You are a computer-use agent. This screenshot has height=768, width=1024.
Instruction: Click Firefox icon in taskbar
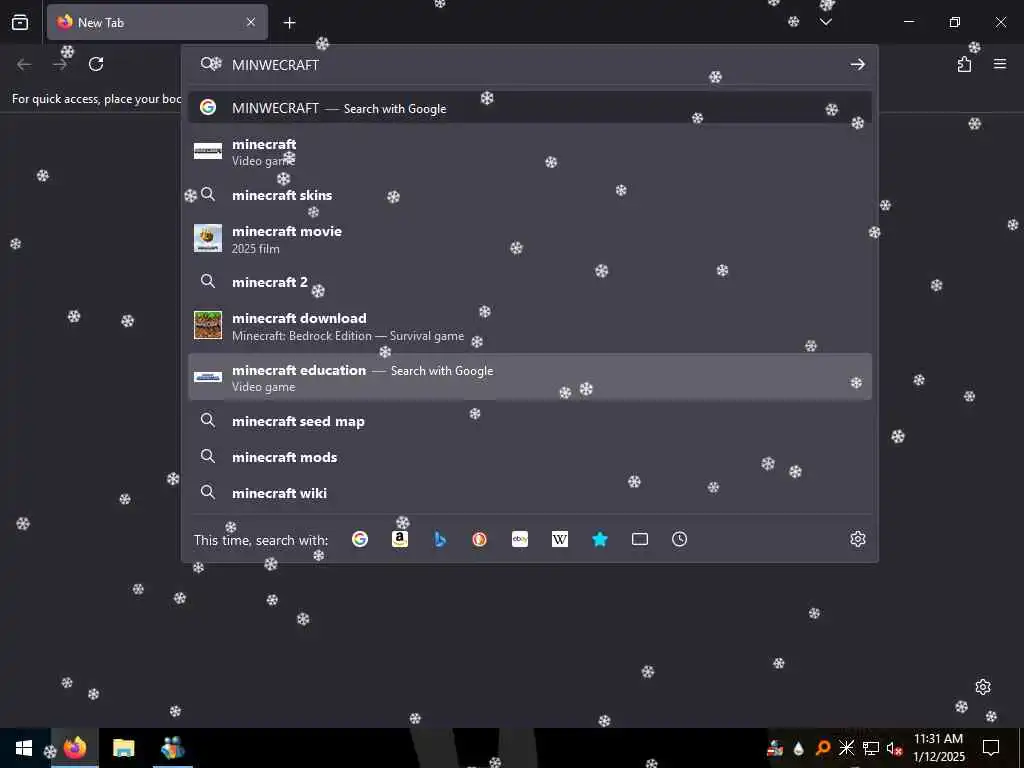[74, 748]
